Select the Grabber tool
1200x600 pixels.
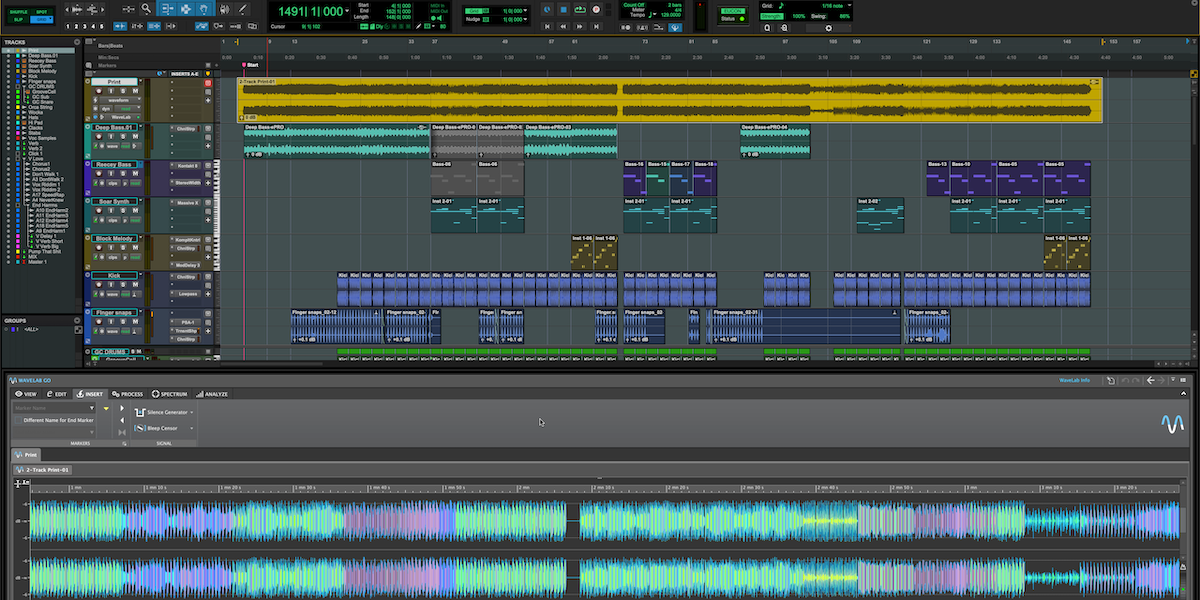204,9
